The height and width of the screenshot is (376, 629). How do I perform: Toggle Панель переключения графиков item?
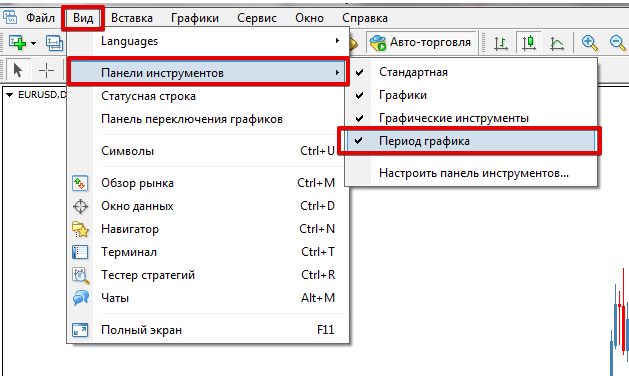pos(208,119)
